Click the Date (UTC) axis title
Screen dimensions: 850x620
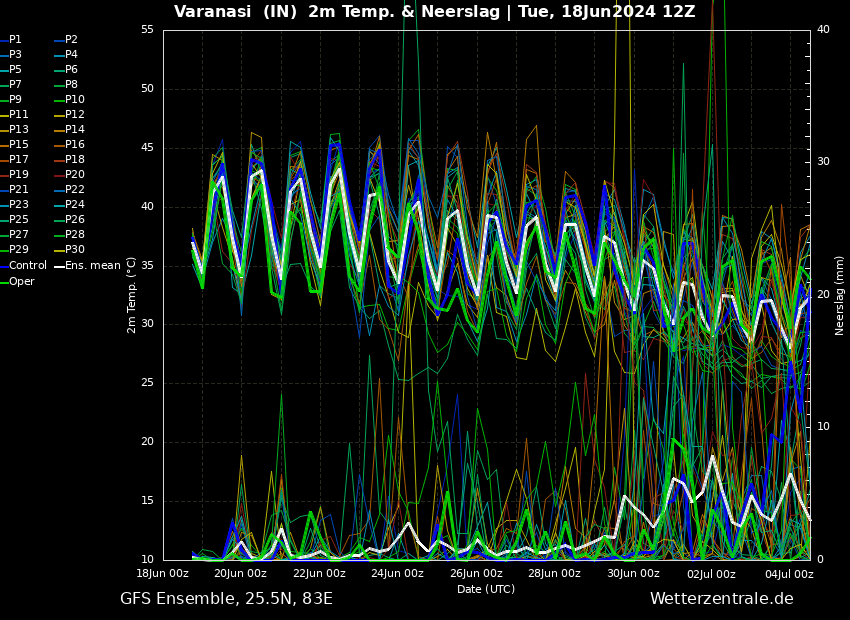point(486,589)
